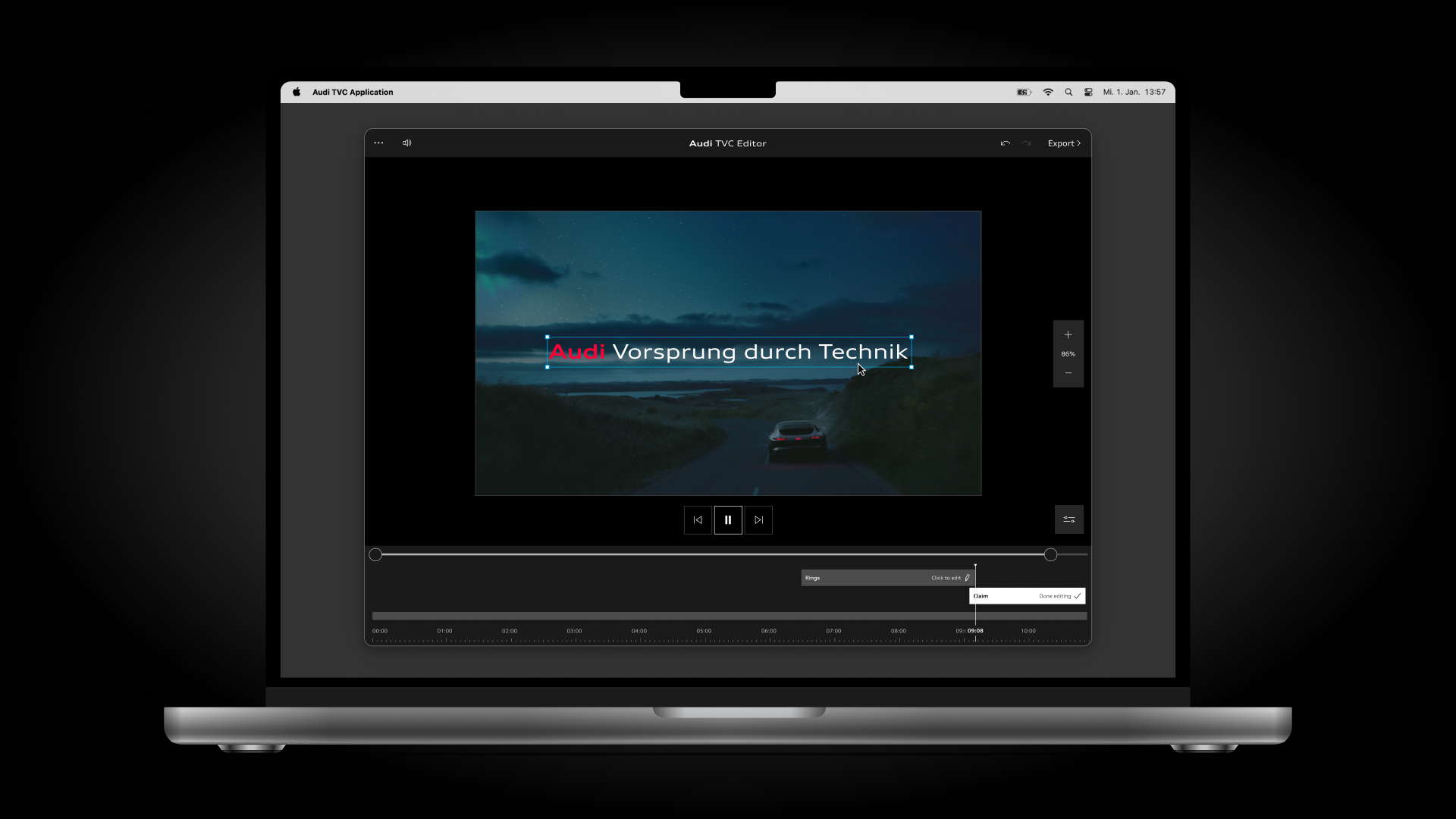Image resolution: width=1456 pixels, height=819 pixels.
Task: Mute audio with the speaker icon
Action: click(407, 143)
